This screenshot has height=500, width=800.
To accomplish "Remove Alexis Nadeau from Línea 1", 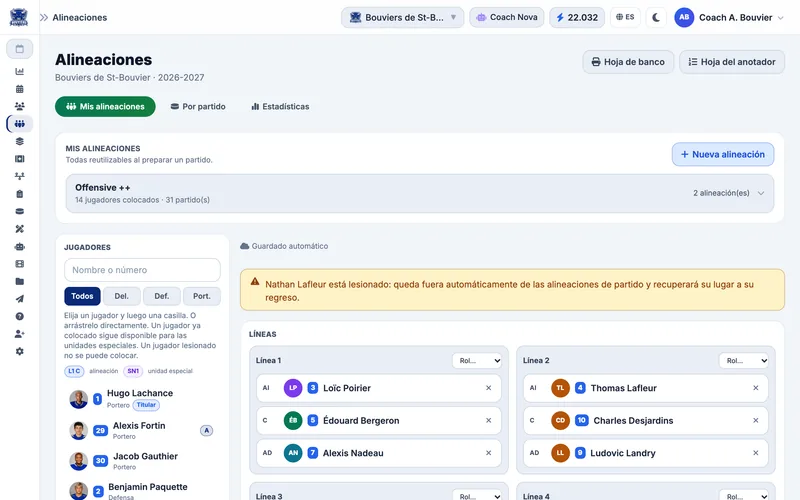I will point(488,453).
